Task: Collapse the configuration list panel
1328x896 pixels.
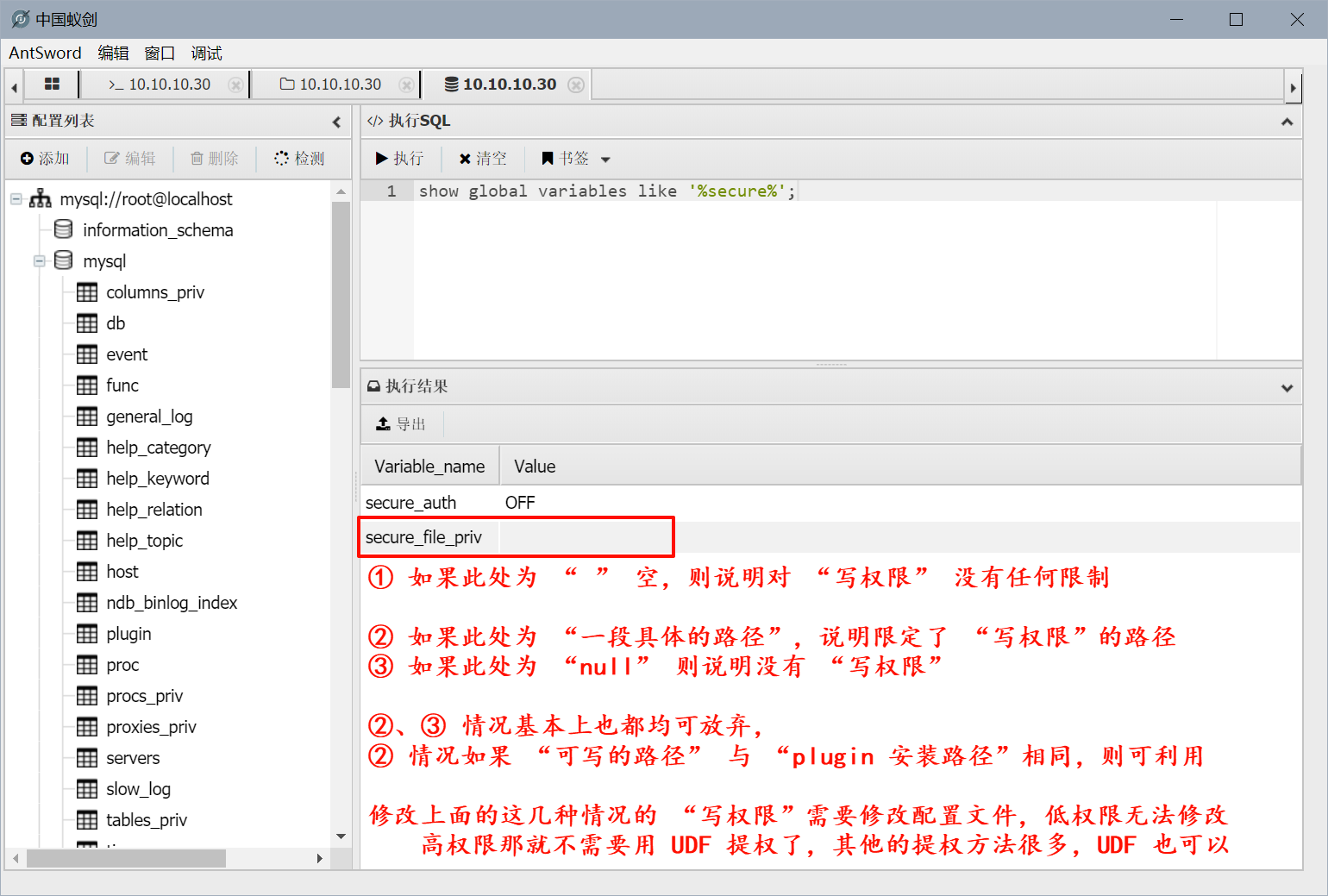Action: (336, 122)
